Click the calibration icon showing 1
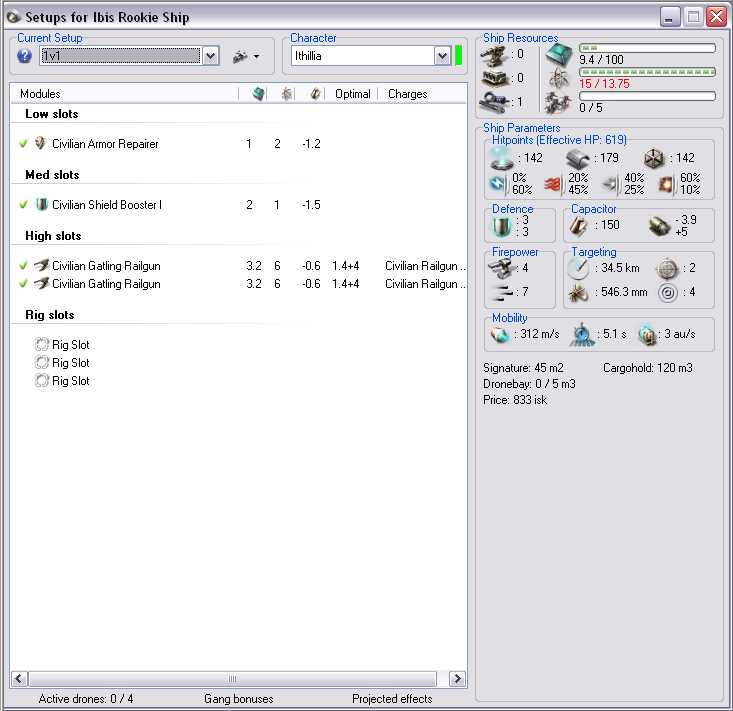Viewport: 733px width, 711px height. coord(495,101)
